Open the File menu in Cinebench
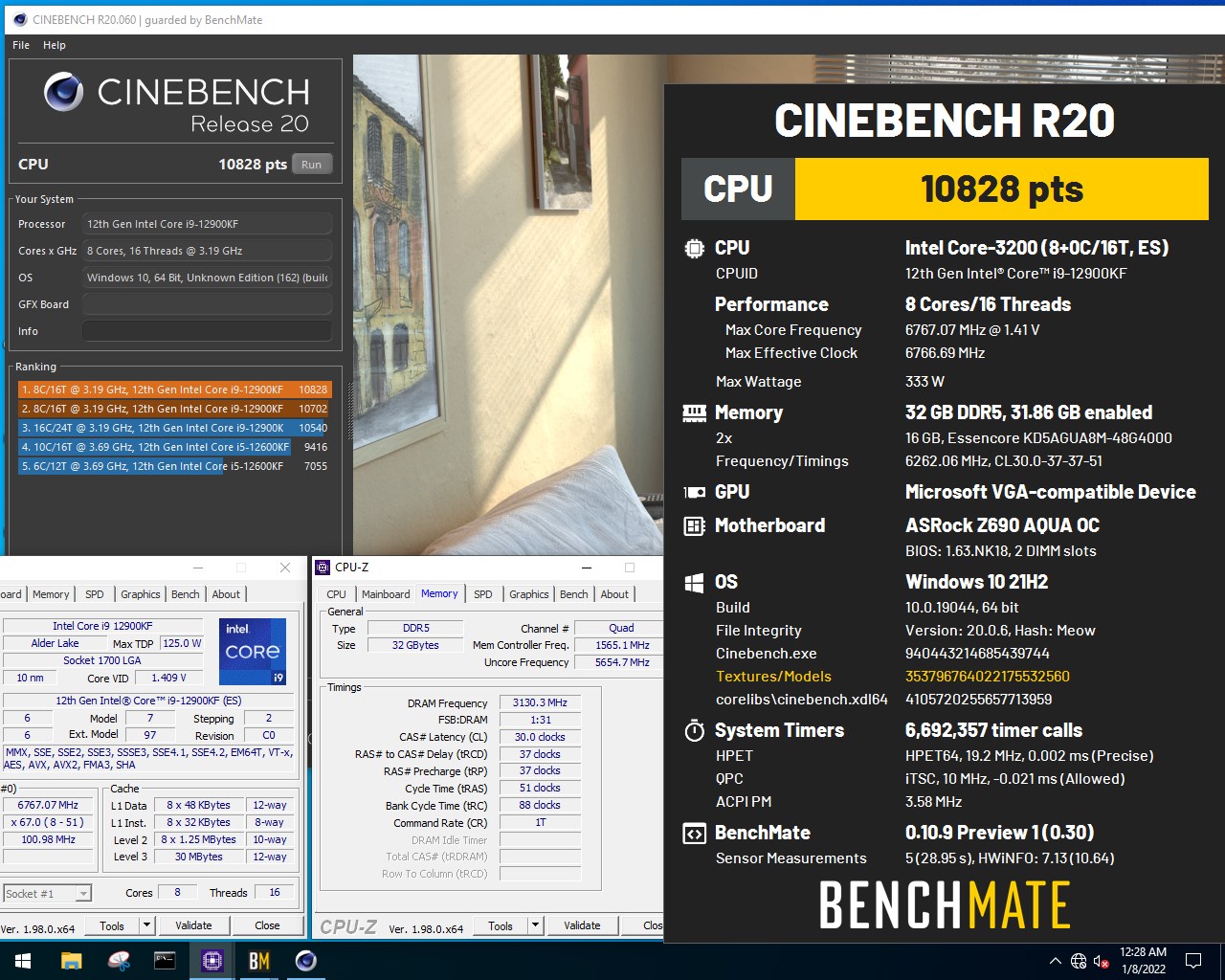1225x980 pixels. pos(21,45)
